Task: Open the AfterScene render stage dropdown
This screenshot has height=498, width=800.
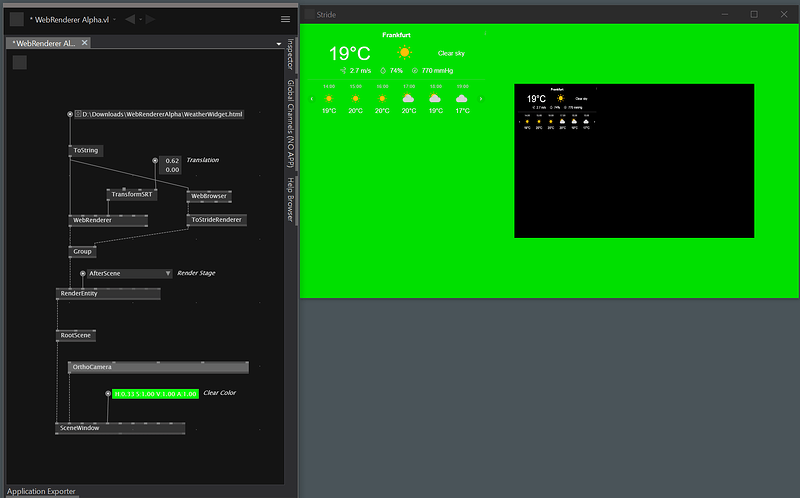Action: (x=130, y=273)
